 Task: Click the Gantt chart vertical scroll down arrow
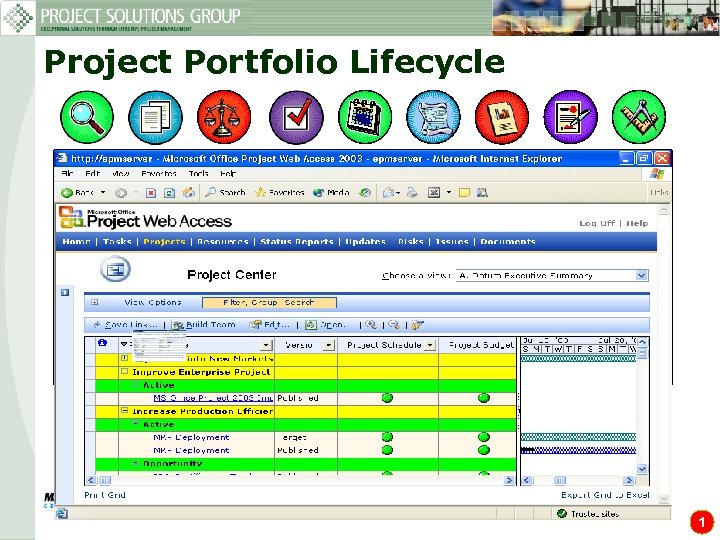[642, 469]
